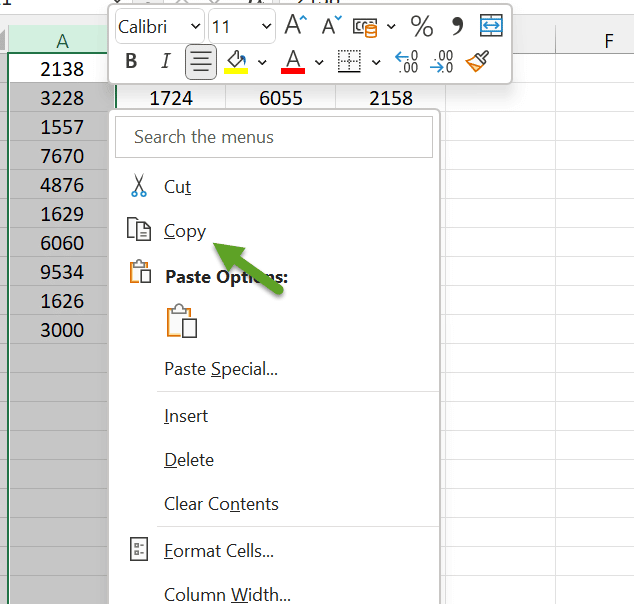Click Increase Decimal icon
This screenshot has height=604, width=634.
pos(406,62)
